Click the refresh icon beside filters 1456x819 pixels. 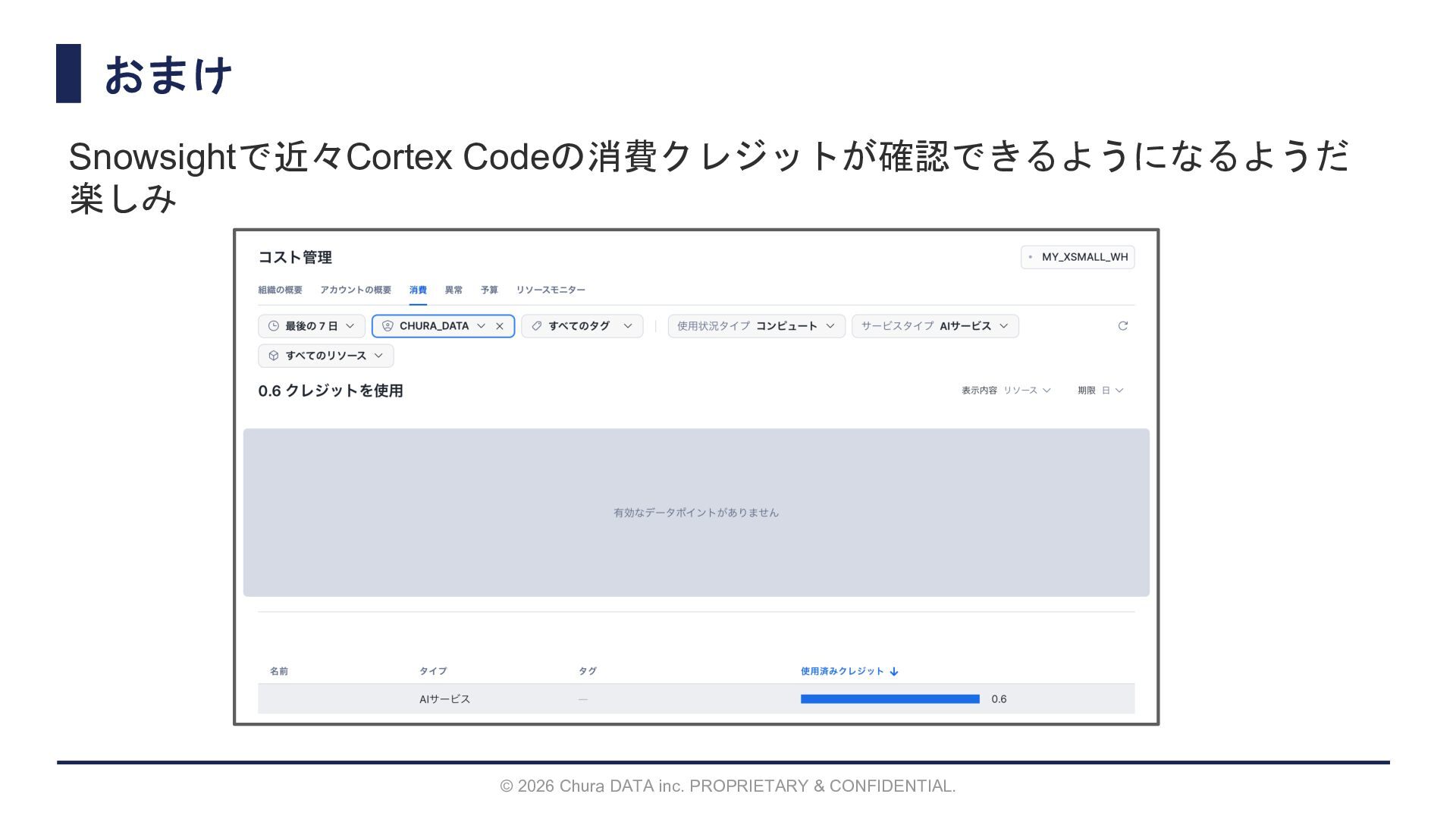[1122, 326]
